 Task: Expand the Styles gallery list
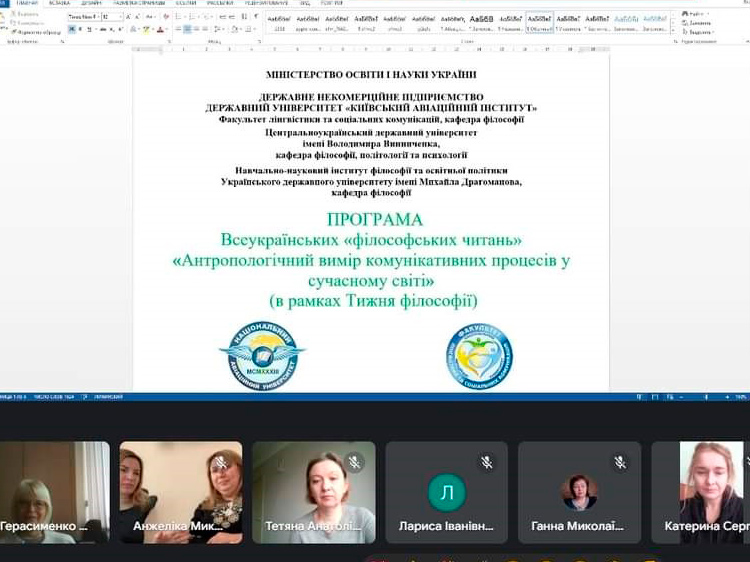(x=671, y=30)
